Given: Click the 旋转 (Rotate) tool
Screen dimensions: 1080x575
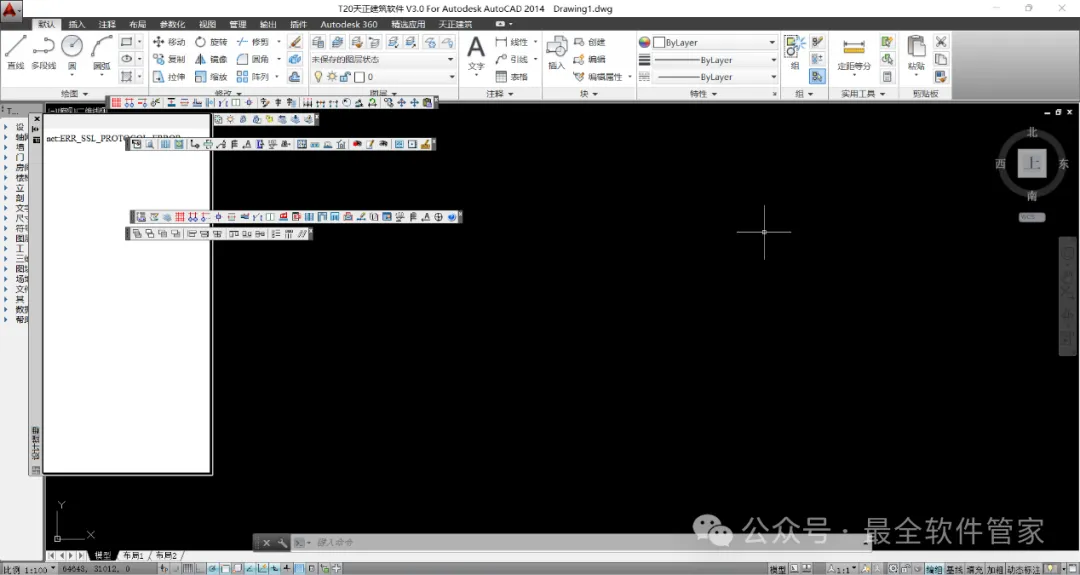Looking at the screenshot, I should click(x=211, y=42).
